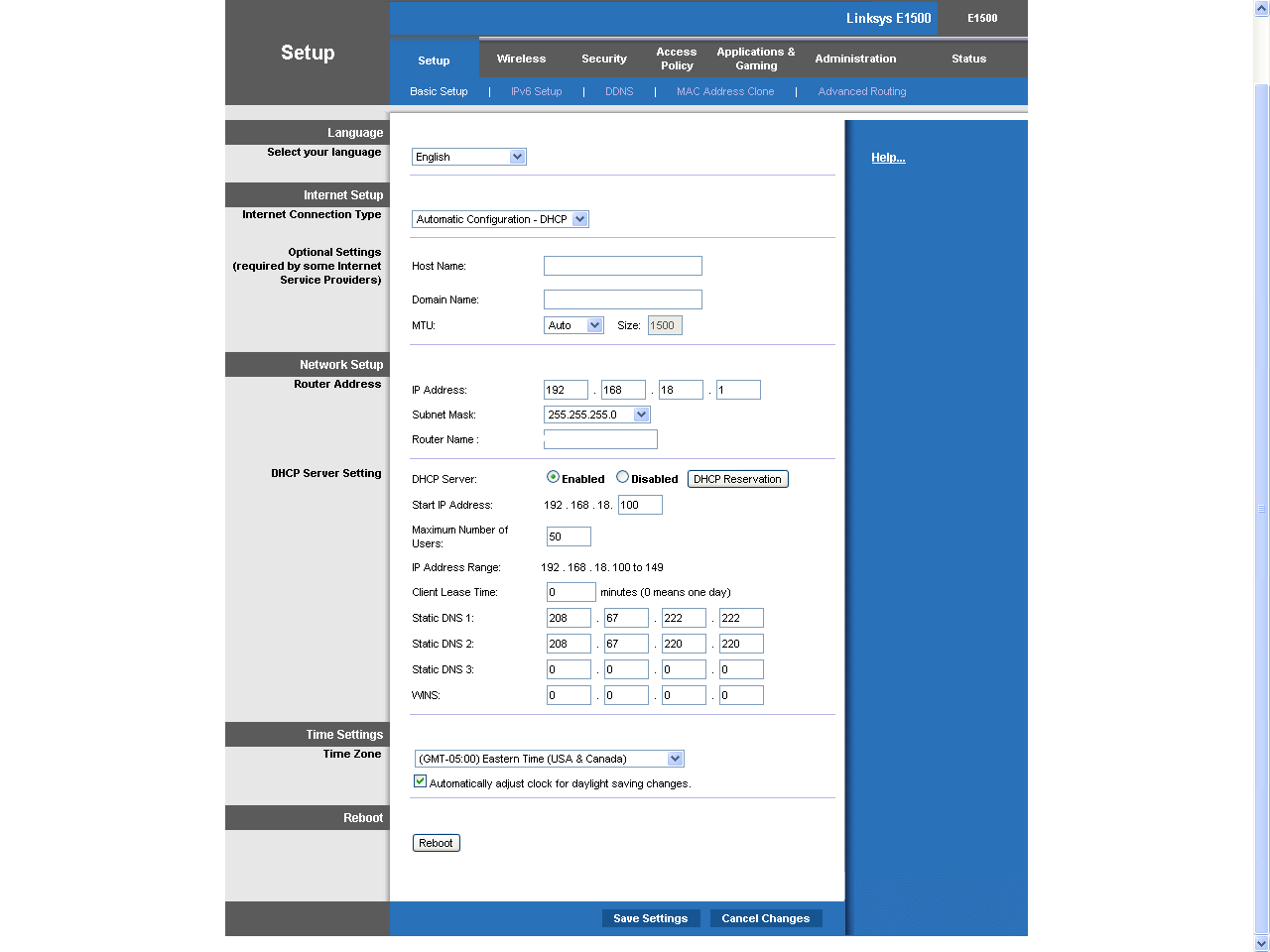1270x952 pixels.
Task: Open the DDNS settings page
Action: pyautogui.click(x=619, y=91)
